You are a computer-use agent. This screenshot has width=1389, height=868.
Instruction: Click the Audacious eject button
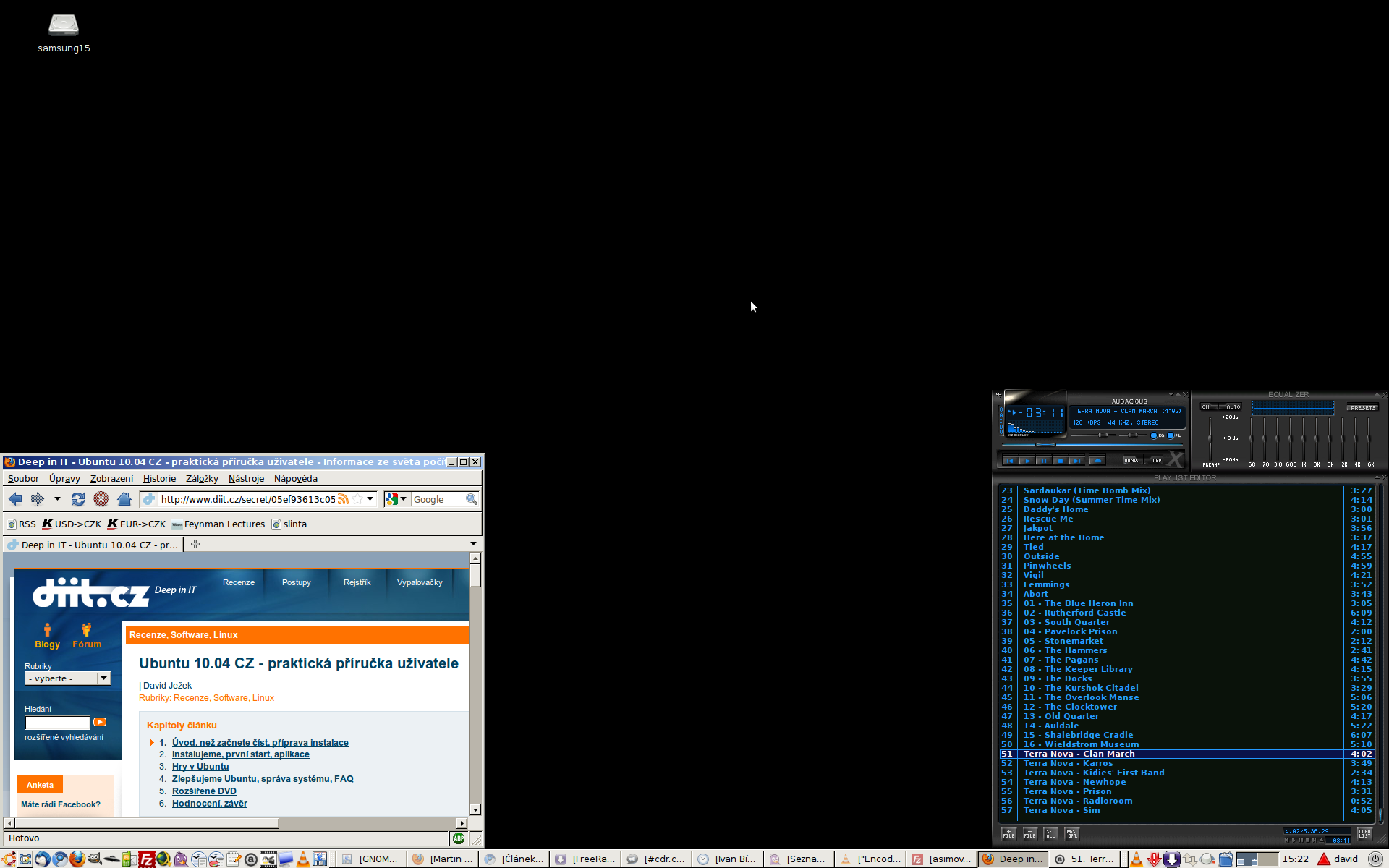coord(1097,461)
